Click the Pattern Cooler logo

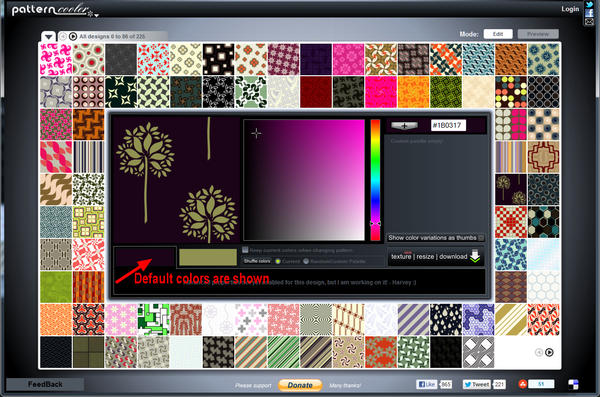point(51,10)
